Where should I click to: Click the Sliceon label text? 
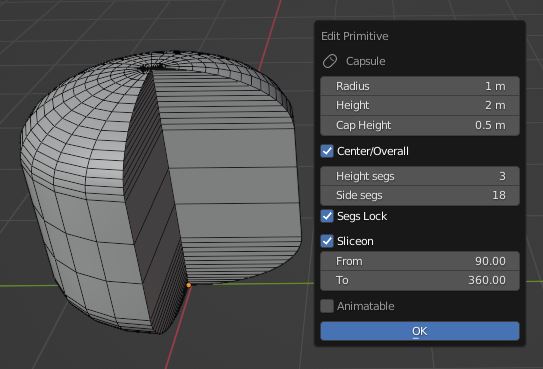point(355,241)
